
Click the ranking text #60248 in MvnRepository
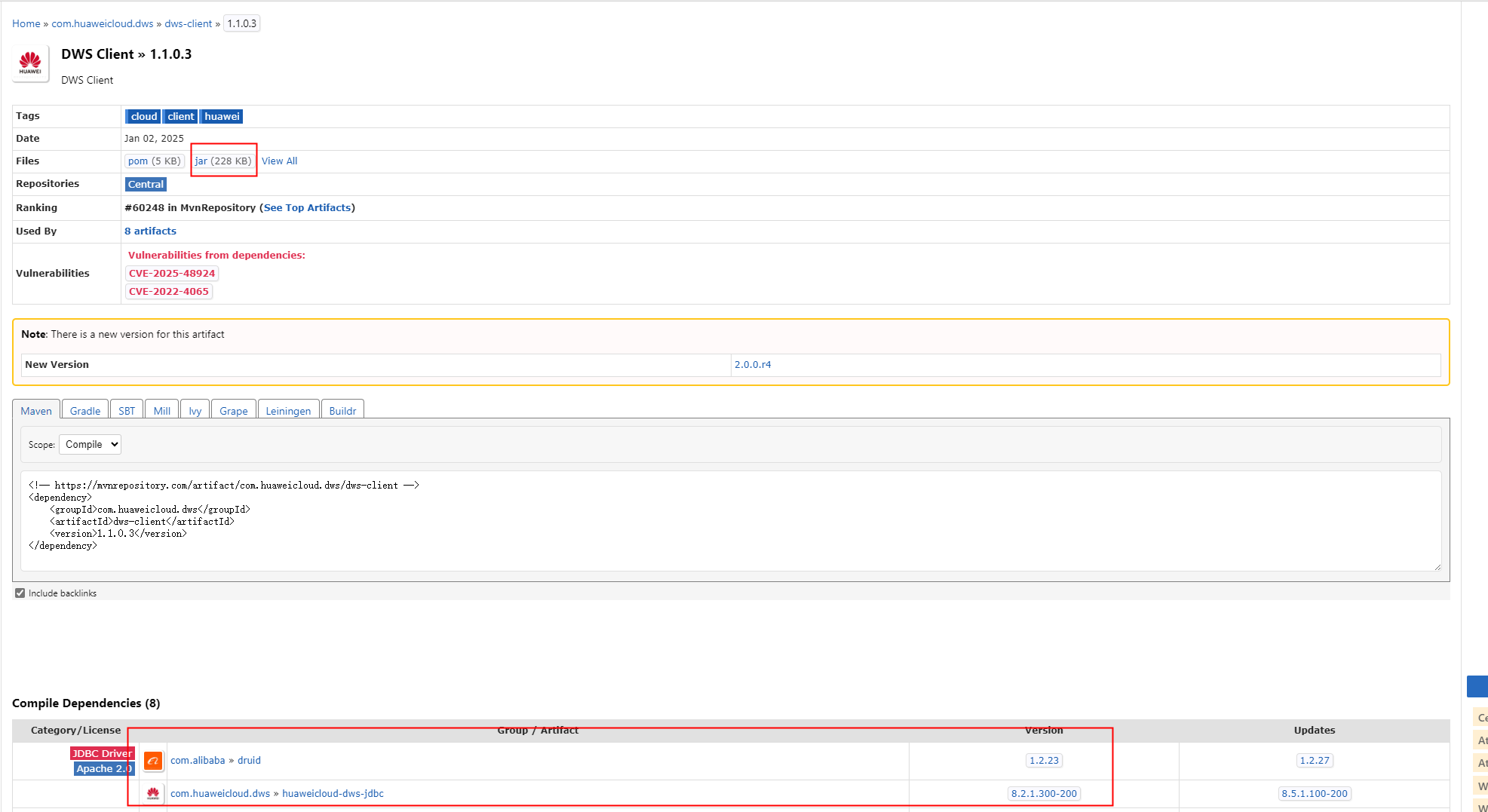click(190, 207)
